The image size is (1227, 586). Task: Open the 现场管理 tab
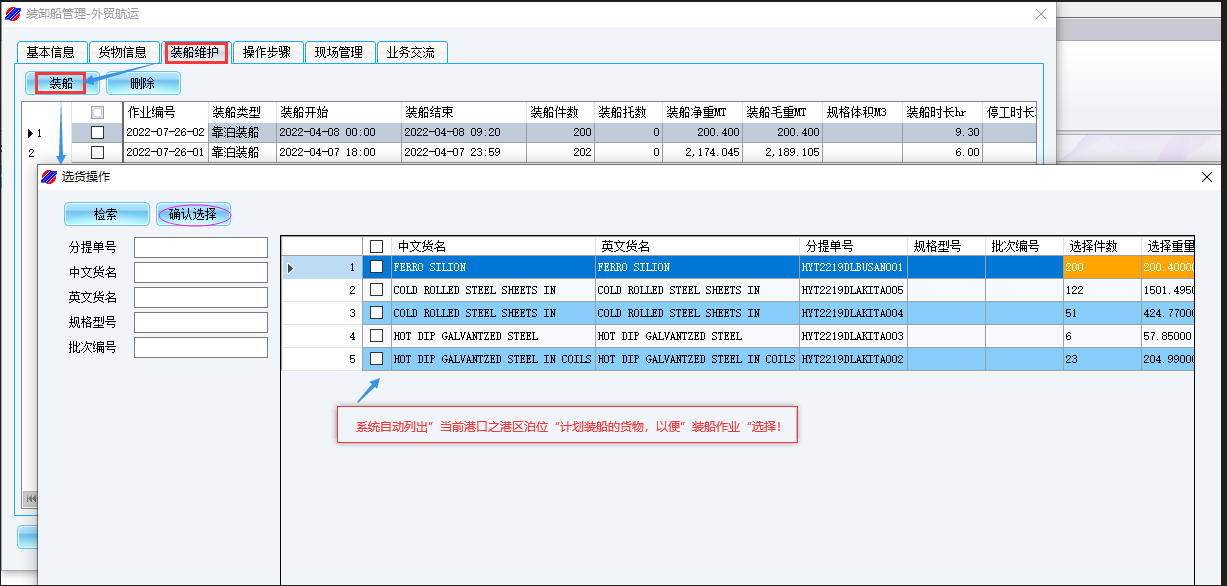[x=339, y=52]
